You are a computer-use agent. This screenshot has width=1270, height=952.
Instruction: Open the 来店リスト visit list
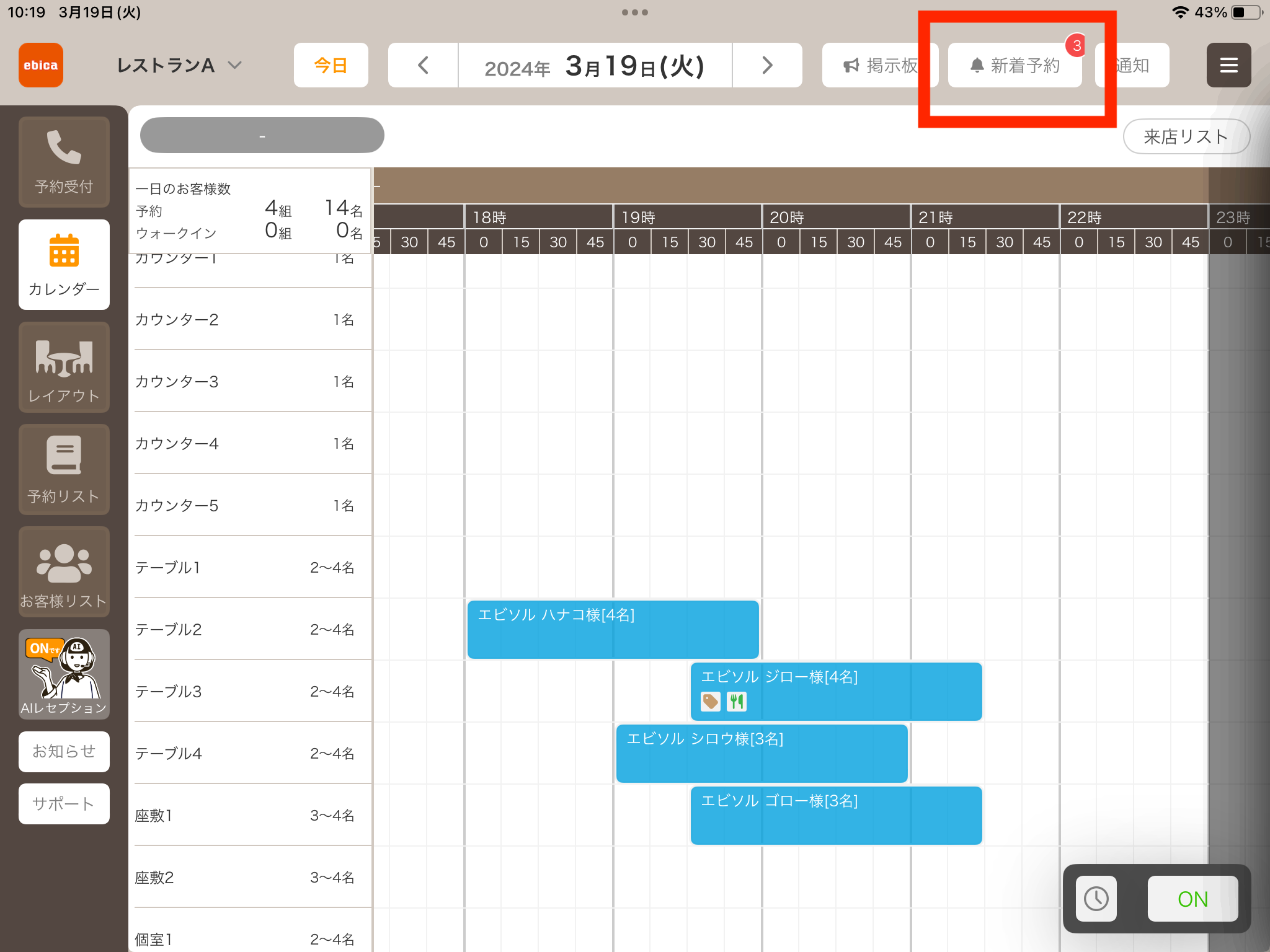tap(1186, 136)
